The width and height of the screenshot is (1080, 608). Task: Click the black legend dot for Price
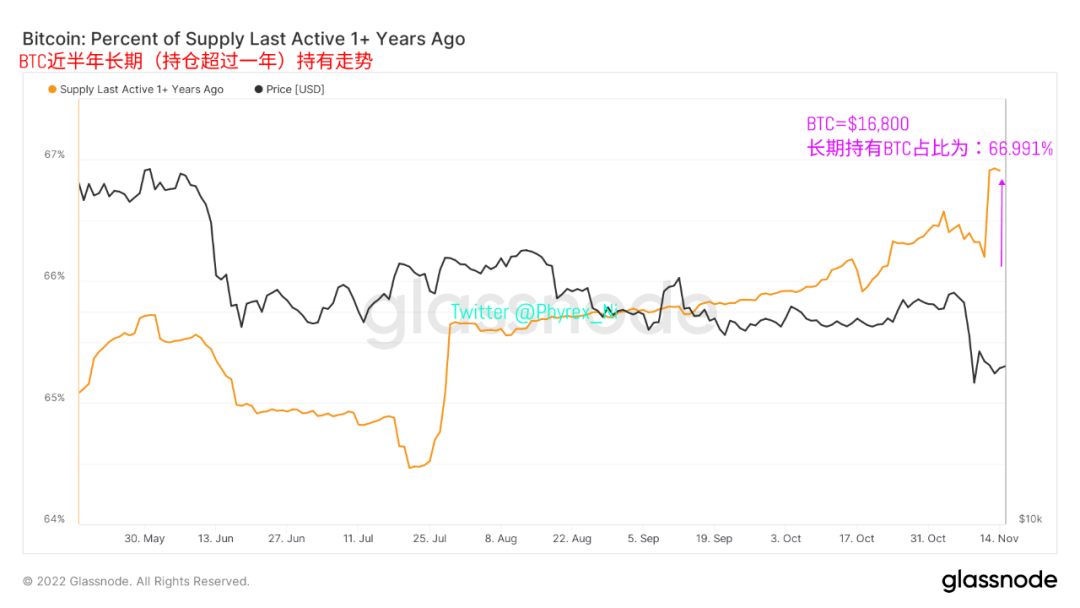(258, 90)
